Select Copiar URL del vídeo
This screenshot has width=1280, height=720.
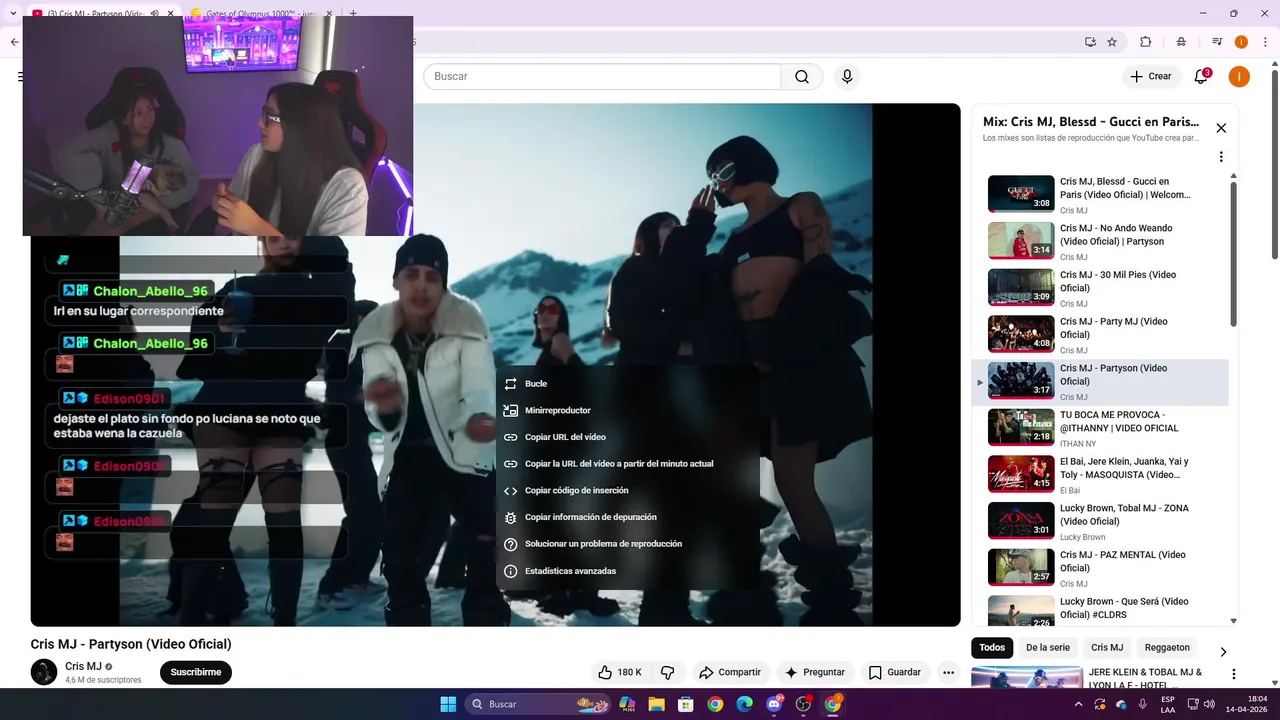(x=627, y=437)
